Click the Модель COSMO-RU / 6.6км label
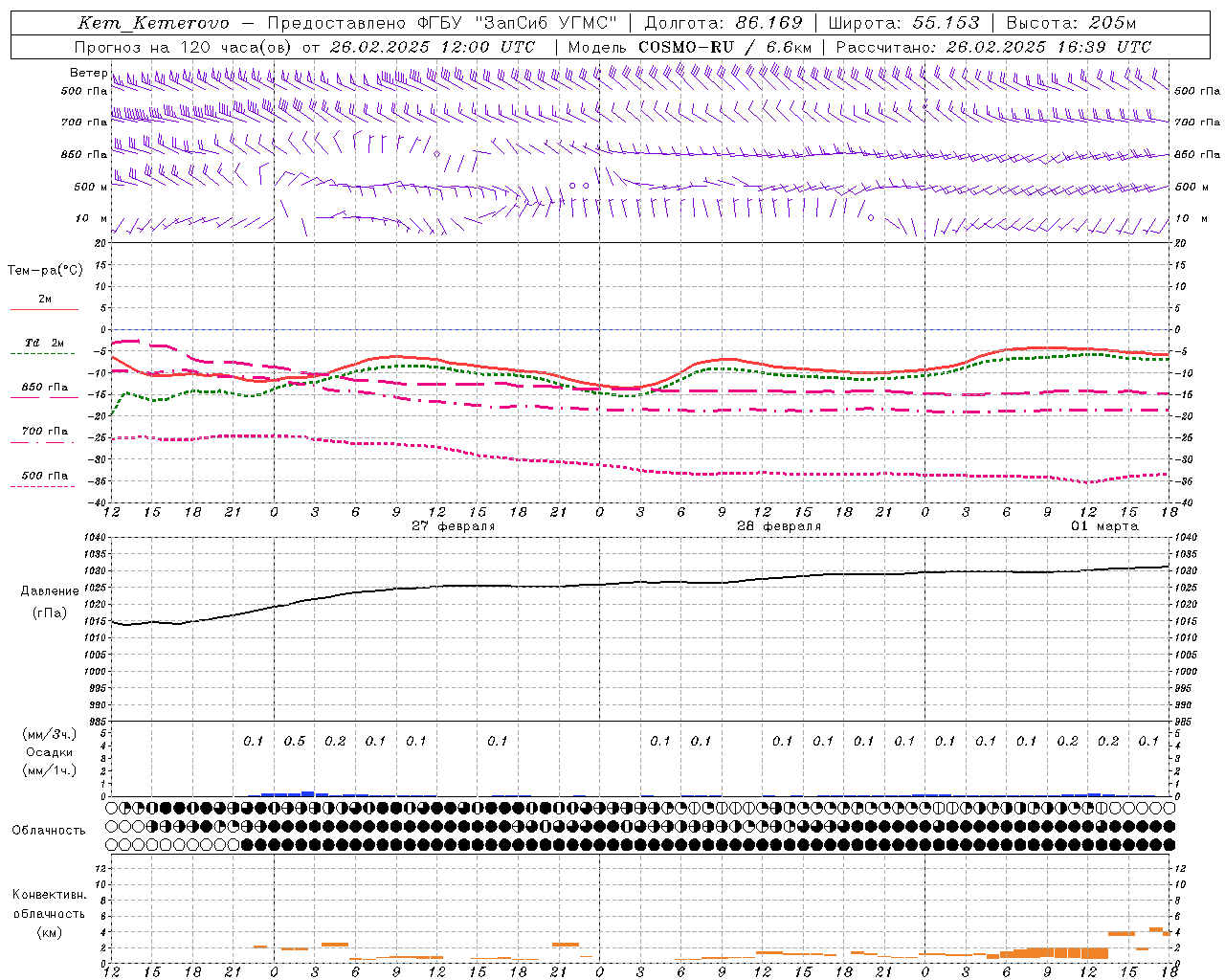 coord(690,47)
